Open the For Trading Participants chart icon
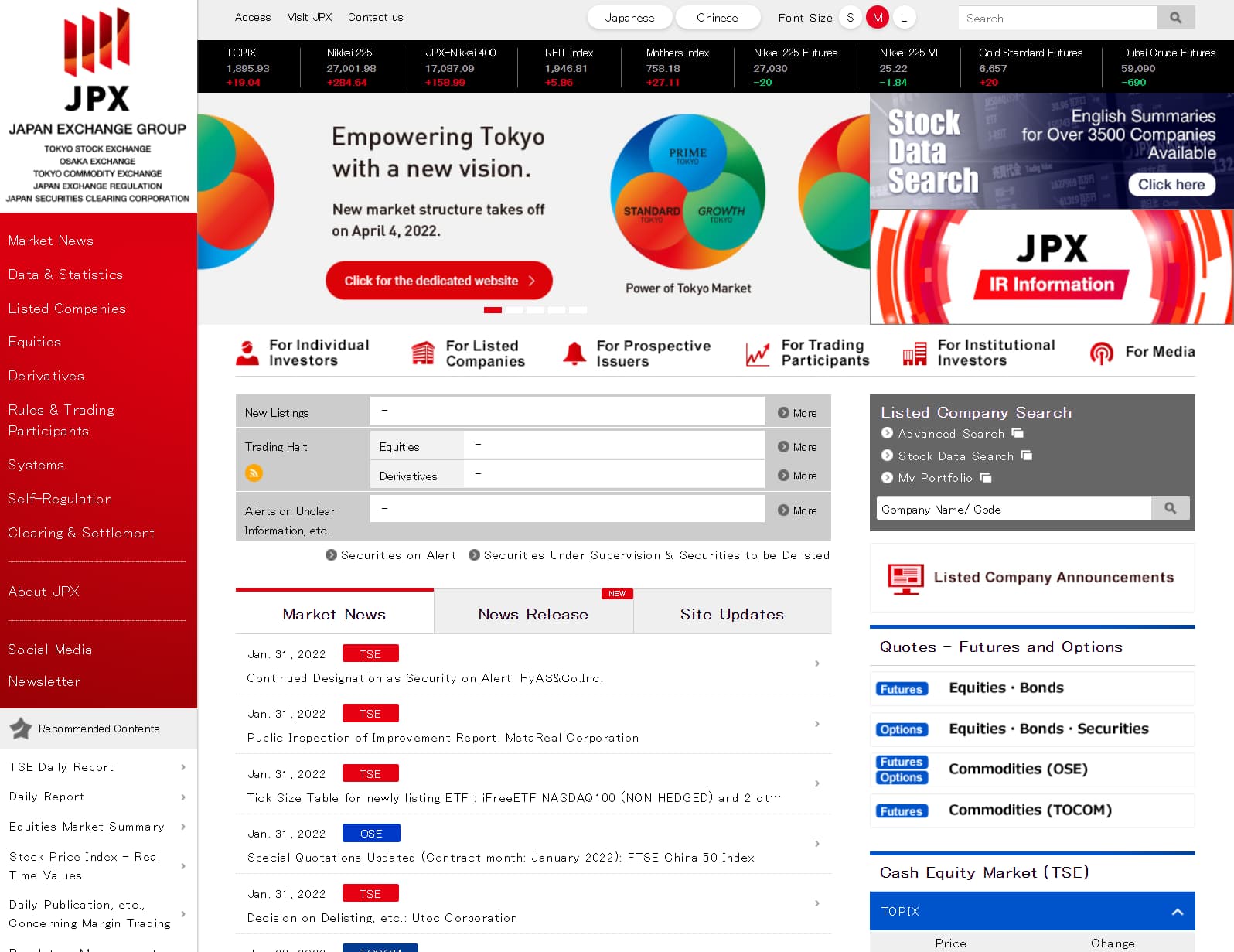Screen dimensions: 1234x952 pyautogui.click(x=758, y=353)
